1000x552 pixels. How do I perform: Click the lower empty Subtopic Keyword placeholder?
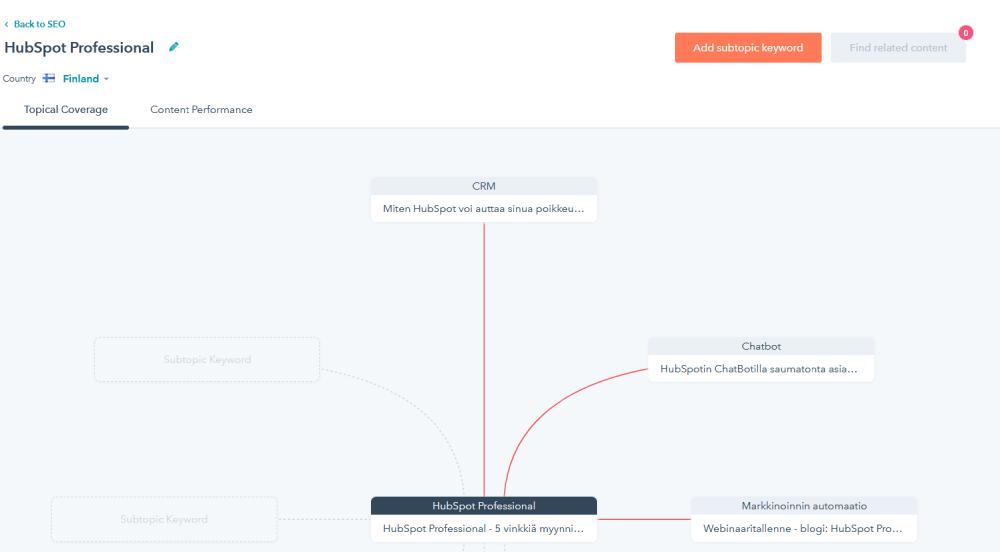click(x=164, y=519)
